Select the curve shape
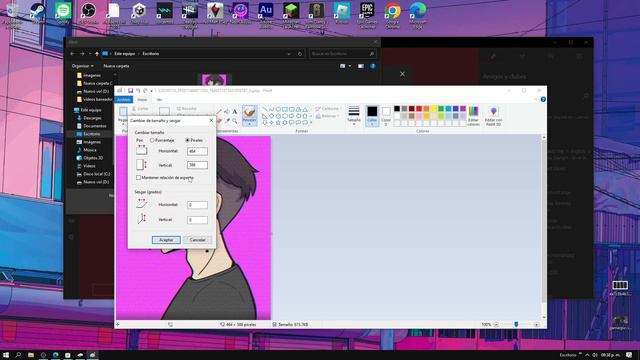 pos(271,109)
